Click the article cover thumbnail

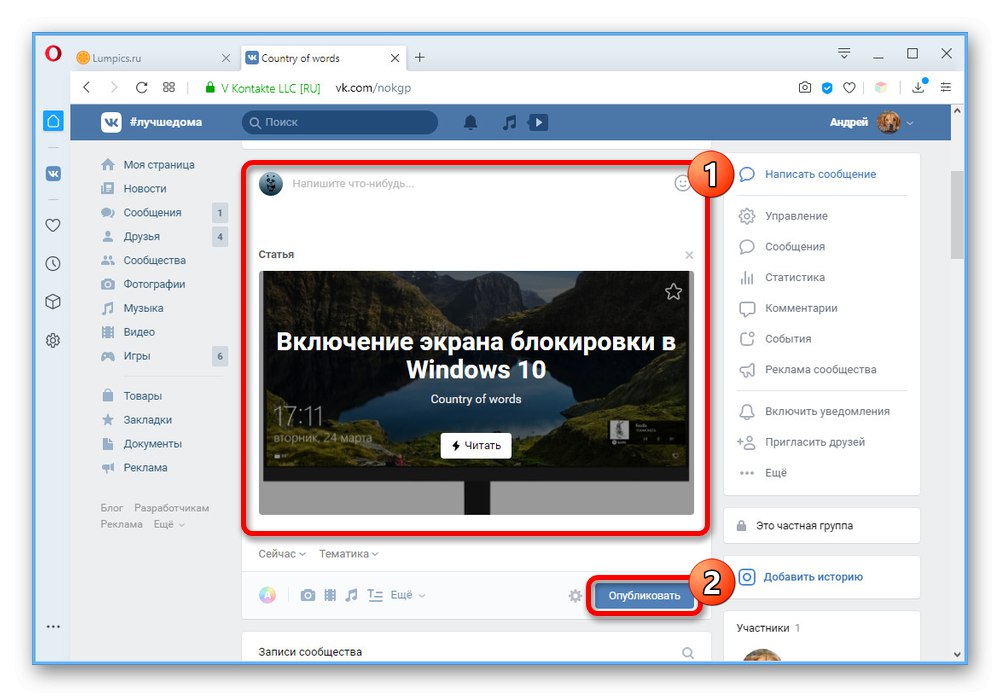pos(476,392)
